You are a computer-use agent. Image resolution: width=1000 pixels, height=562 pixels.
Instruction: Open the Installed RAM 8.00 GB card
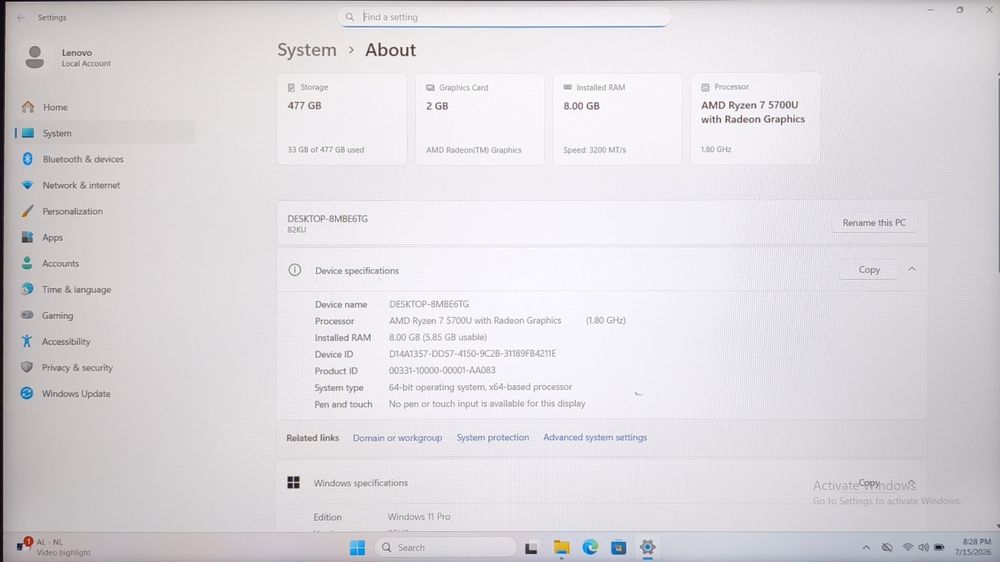617,119
